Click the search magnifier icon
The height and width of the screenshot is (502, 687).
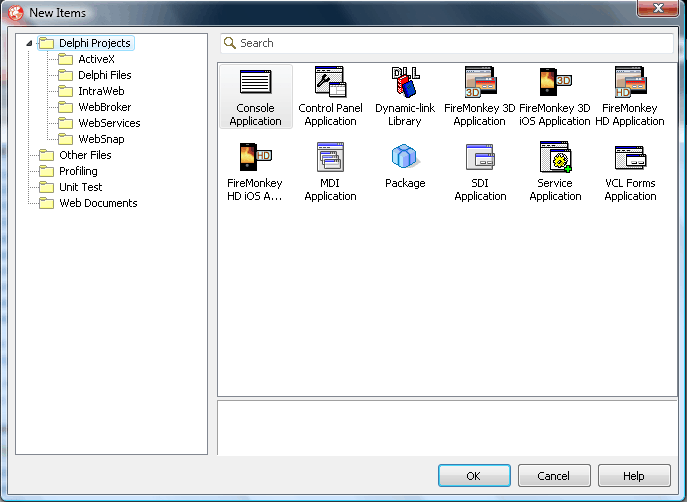[x=230, y=43]
